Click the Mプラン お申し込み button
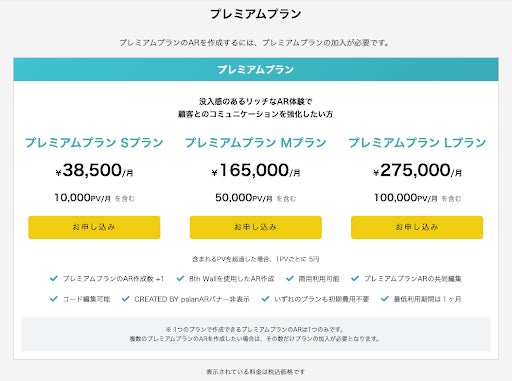Image resolution: width=512 pixels, height=381 pixels. coord(256,227)
